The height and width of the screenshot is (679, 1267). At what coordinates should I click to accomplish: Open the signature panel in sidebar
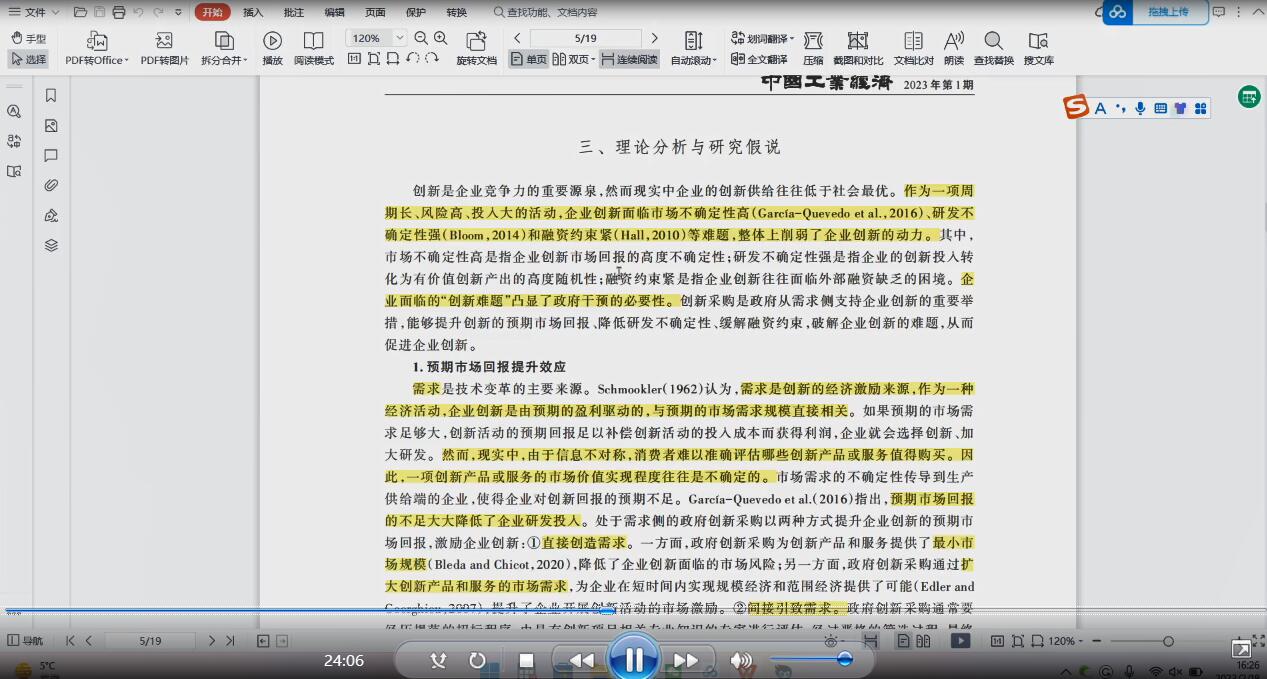51,215
